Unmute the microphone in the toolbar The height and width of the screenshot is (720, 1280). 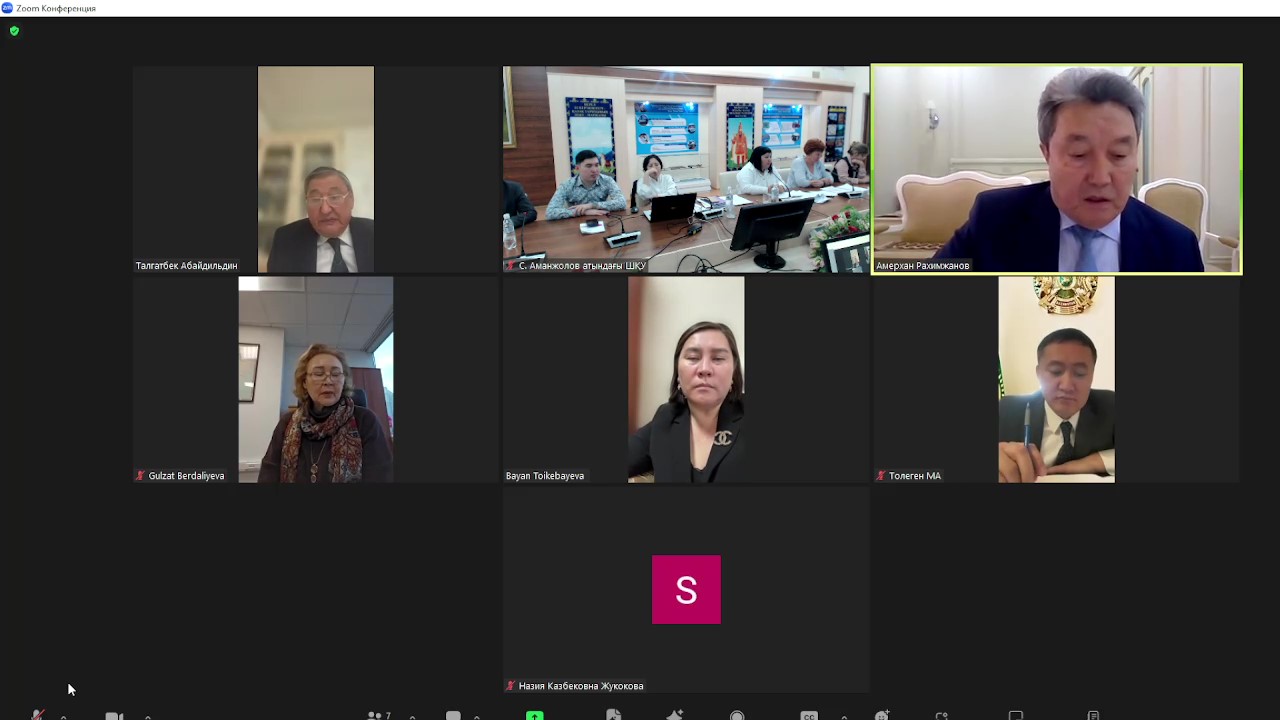coord(38,715)
